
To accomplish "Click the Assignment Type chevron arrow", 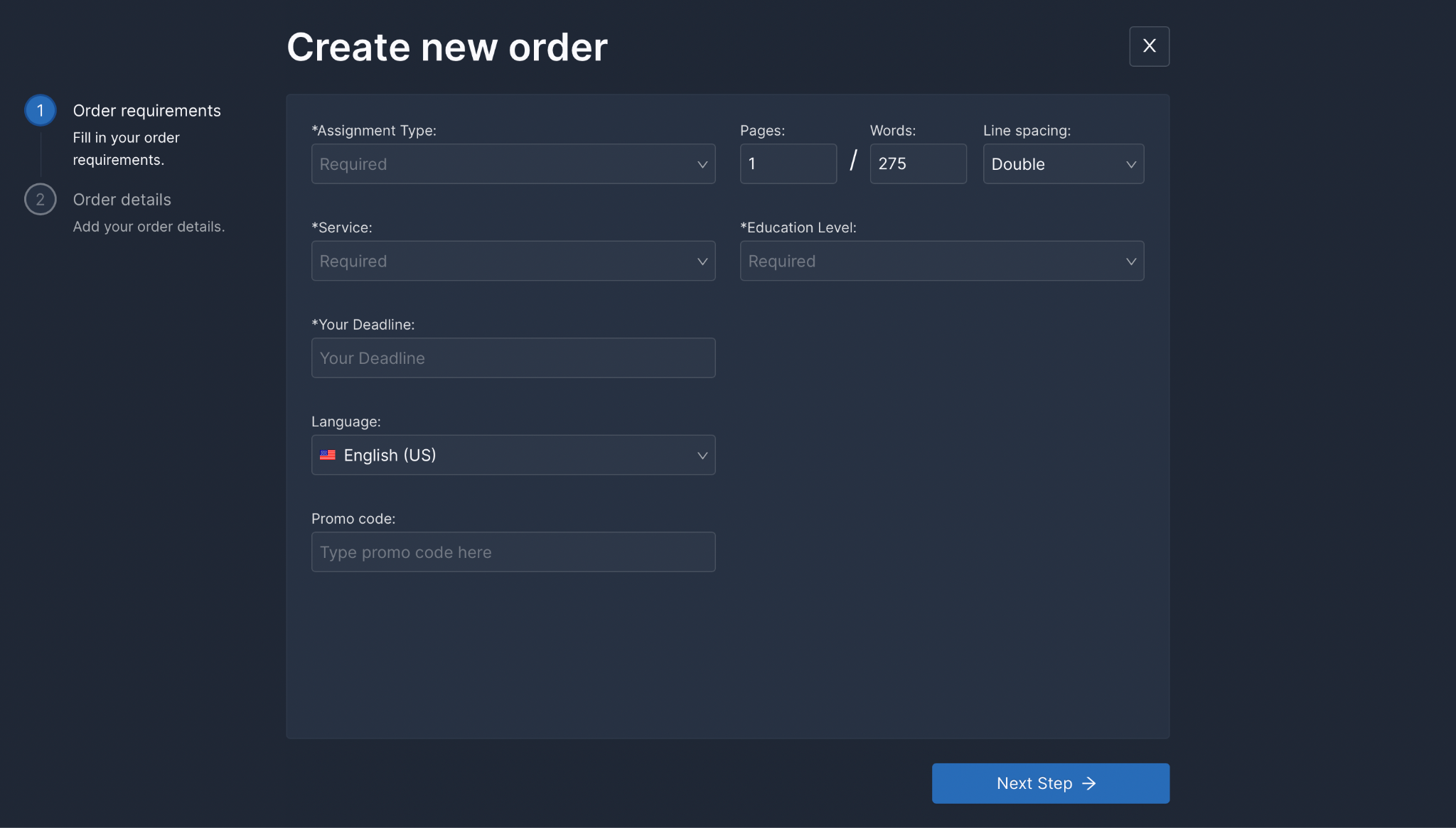I will pyautogui.click(x=702, y=165).
